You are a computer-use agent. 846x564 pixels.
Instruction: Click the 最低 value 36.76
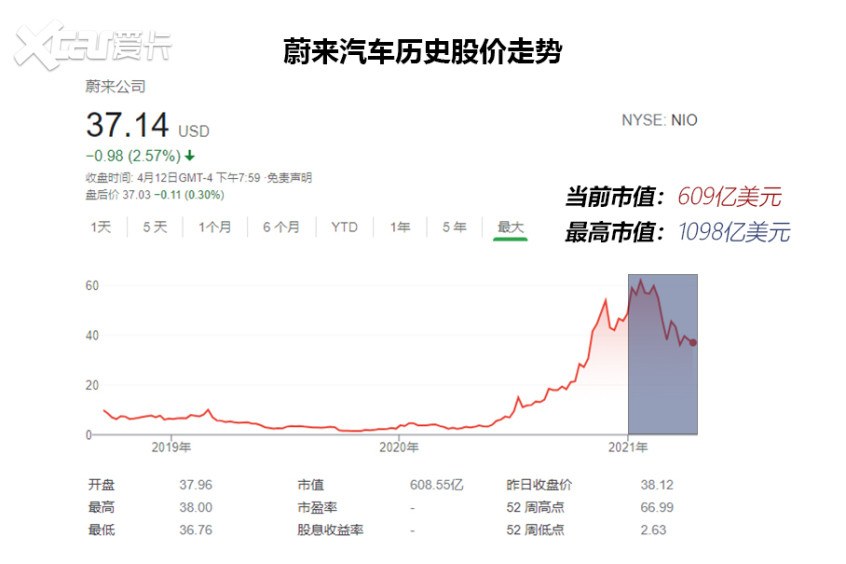[196, 530]
